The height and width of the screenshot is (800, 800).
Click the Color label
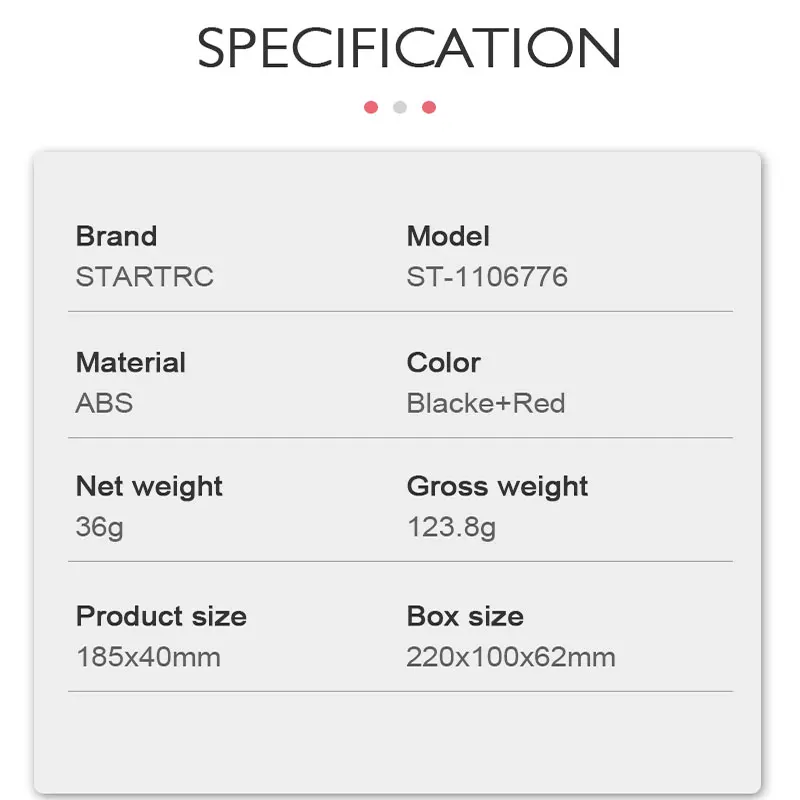(444, 362)
